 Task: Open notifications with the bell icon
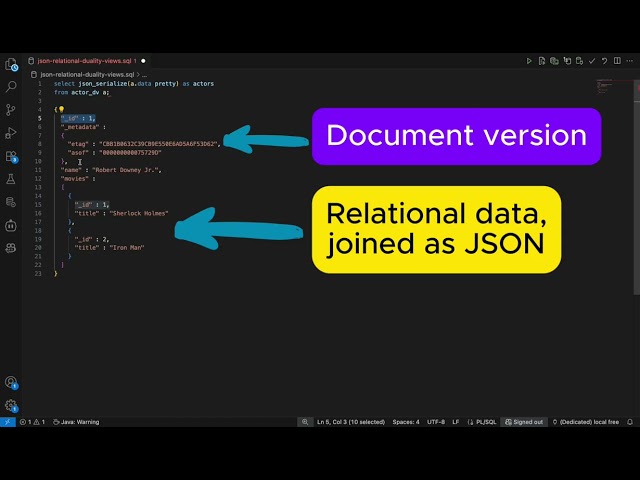[x=630, y=422]
